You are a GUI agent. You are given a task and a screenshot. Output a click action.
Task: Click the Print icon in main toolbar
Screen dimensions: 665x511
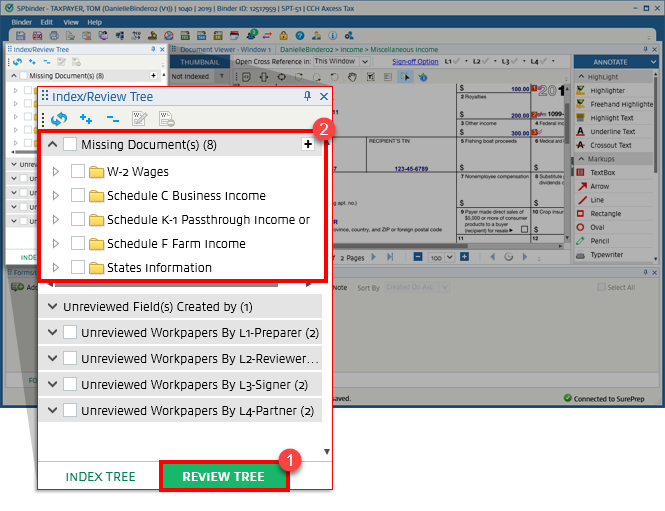[54, 36]
